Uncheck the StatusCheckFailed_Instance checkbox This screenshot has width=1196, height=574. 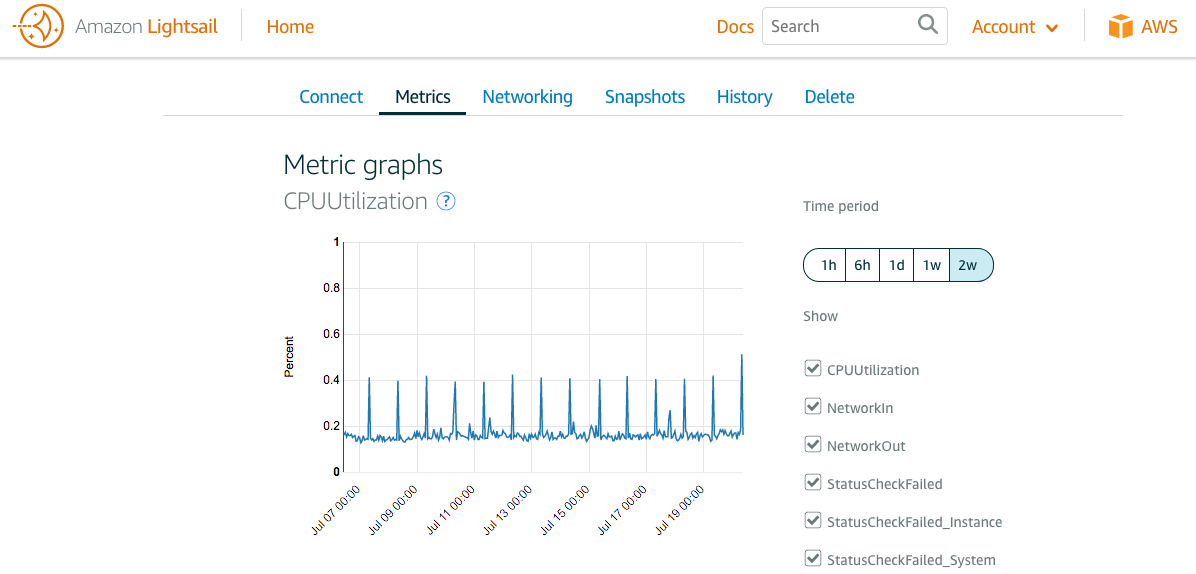click(x=813, y=521)
